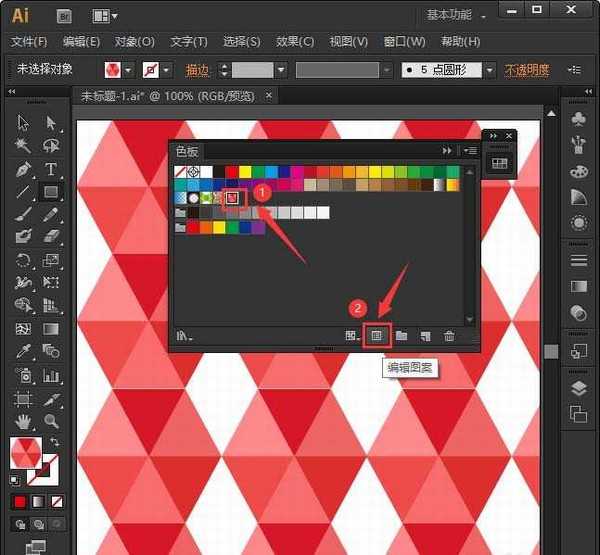This screenshot has height=555, width=600.
Task: Create a new color group folder
Action: point(401,336)
